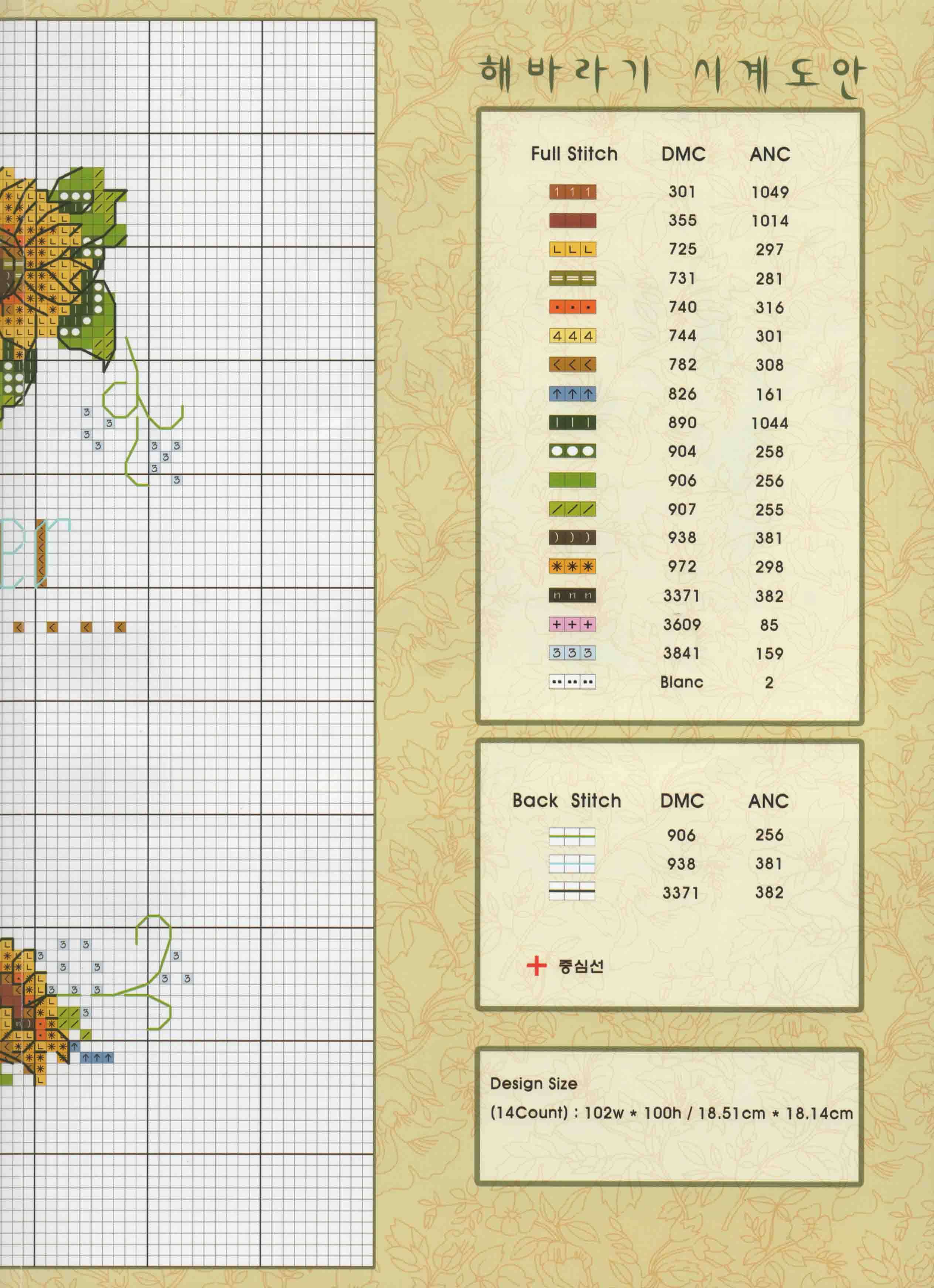Click the DMC header in Back Stitch table
934x1288 pixels.
[x=682, y=801]
